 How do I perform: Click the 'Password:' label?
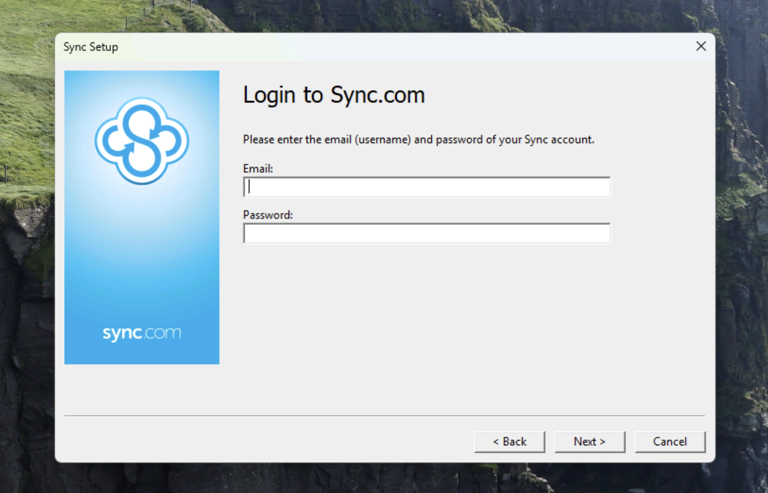coord(267,215)
